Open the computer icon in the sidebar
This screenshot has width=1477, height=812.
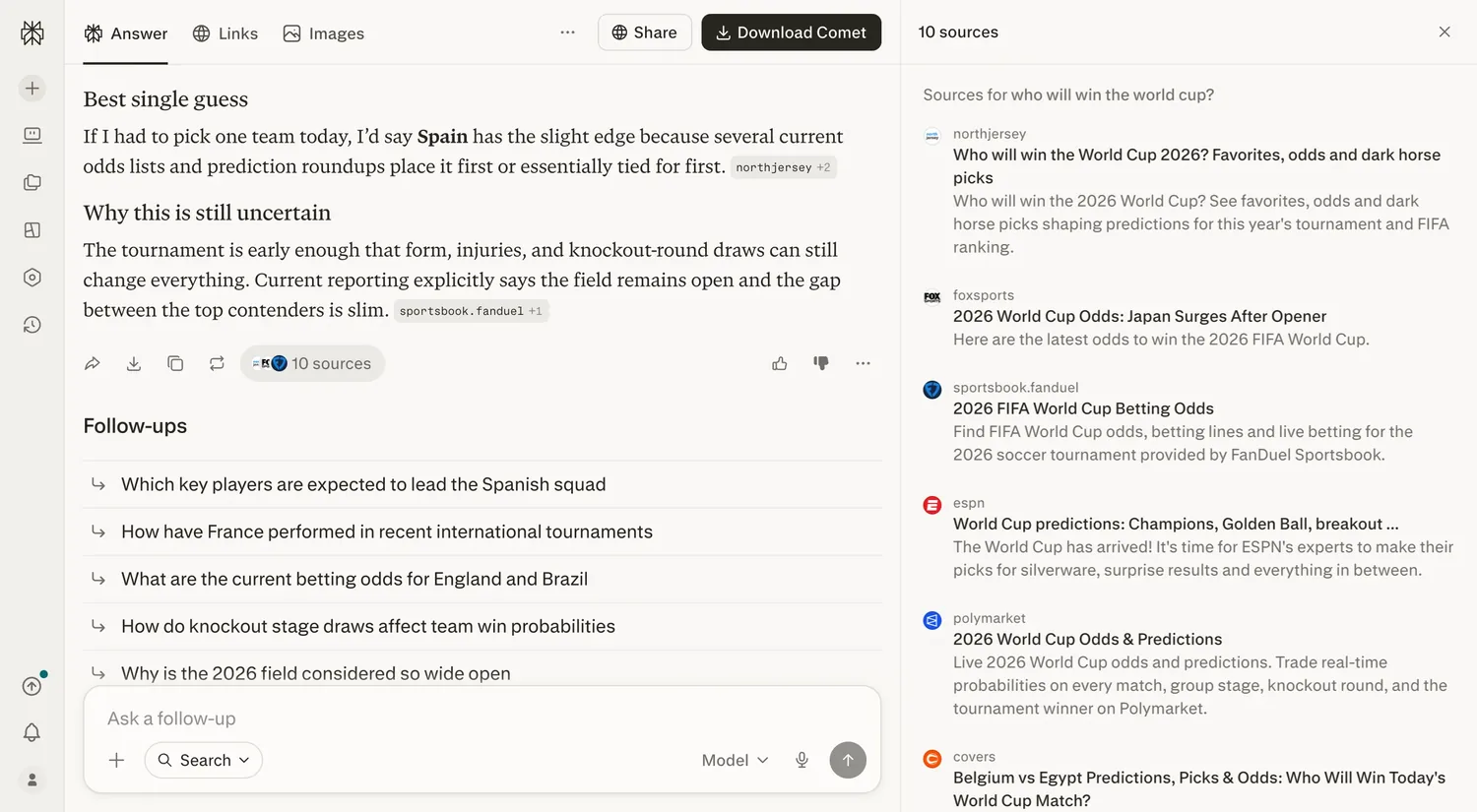click(x=32, y=135)
